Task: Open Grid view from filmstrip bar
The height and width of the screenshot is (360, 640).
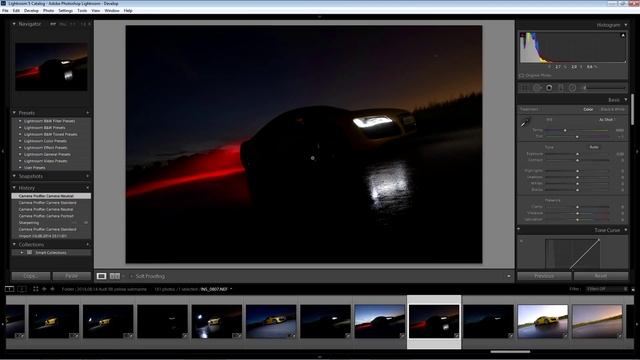Action: [36, 289]
